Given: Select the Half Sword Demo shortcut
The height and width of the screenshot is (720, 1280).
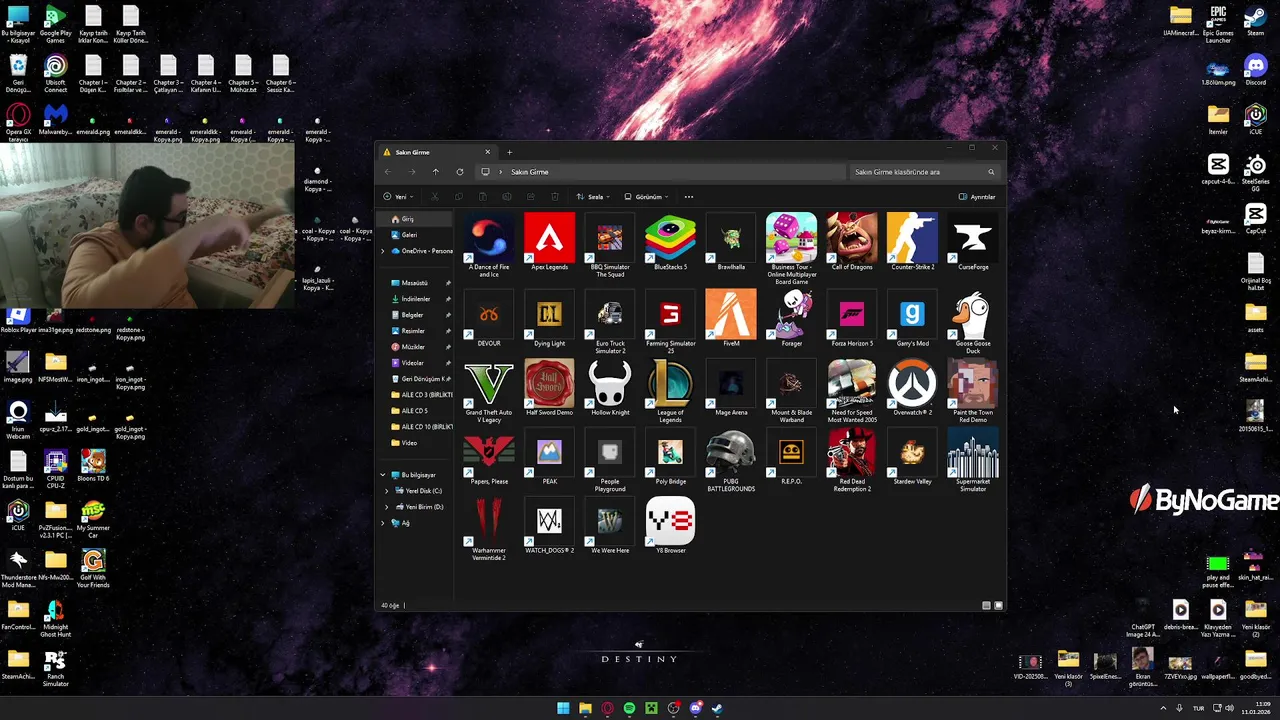Looking at the screenshot, I should click(549, 387).
